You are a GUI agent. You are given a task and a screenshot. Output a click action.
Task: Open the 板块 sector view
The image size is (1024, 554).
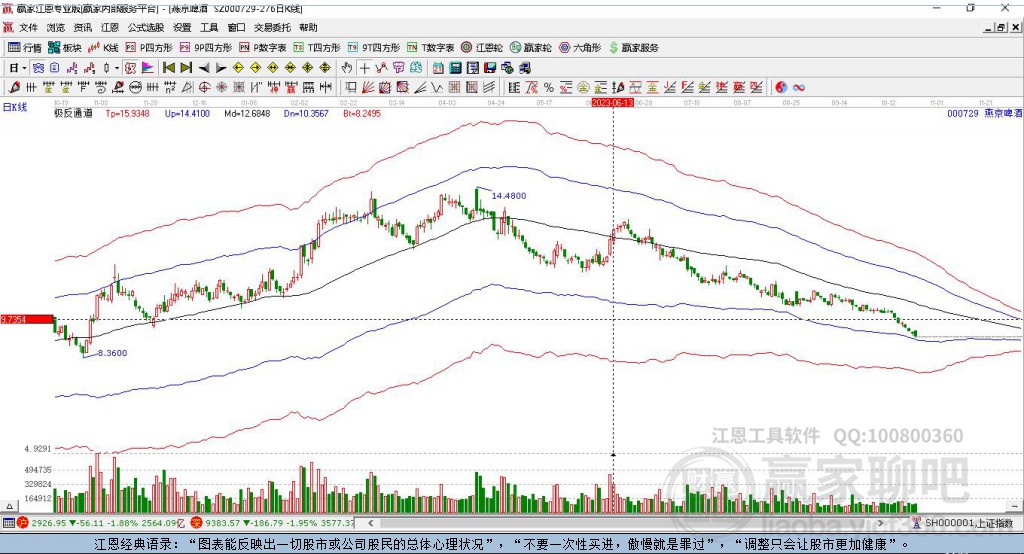pyautogui.click(x=65, y=48)
